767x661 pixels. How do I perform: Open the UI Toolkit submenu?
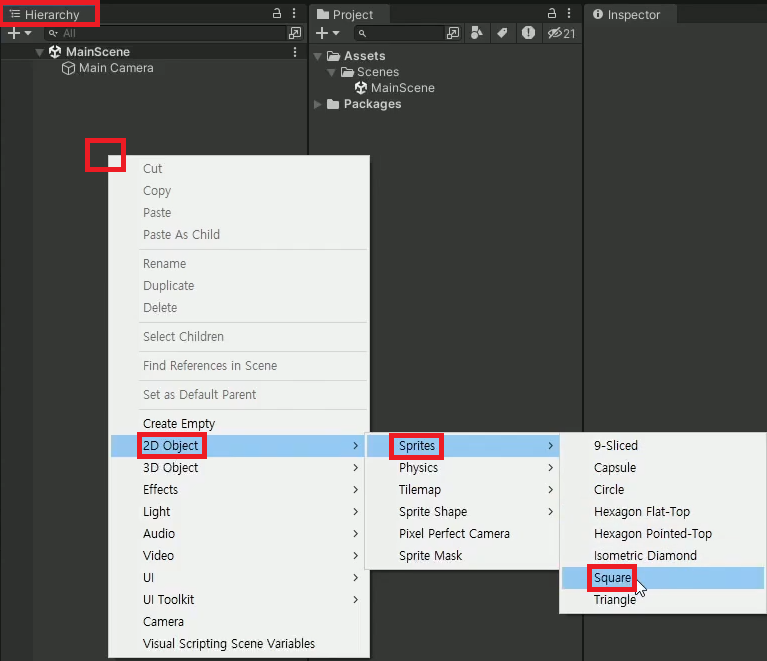tap(238, 600)
